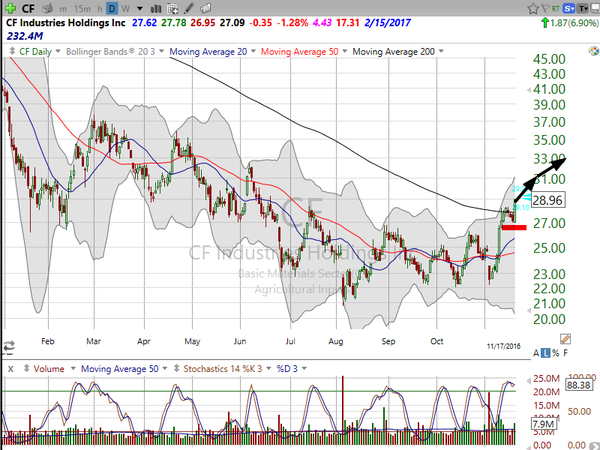Click the green up-arrow gain indicator
The image size is (600, 450).
(545, 23)
